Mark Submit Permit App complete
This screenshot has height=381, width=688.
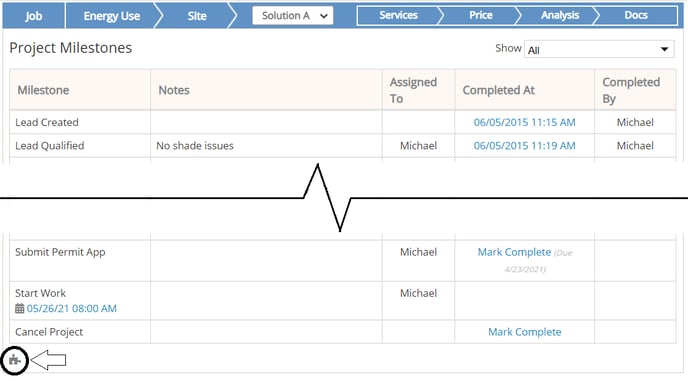tap(514, 252)
